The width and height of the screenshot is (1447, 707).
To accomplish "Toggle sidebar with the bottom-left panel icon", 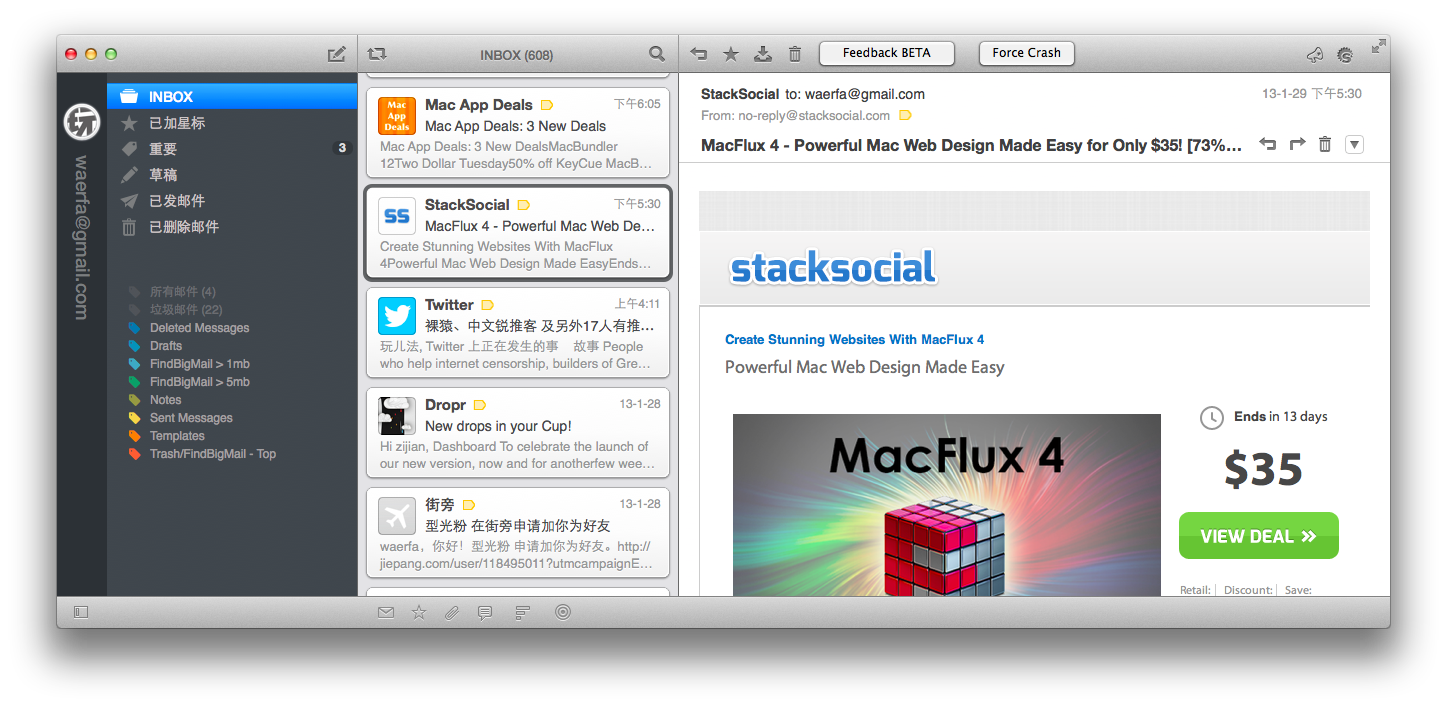I will tap(81, 612).
